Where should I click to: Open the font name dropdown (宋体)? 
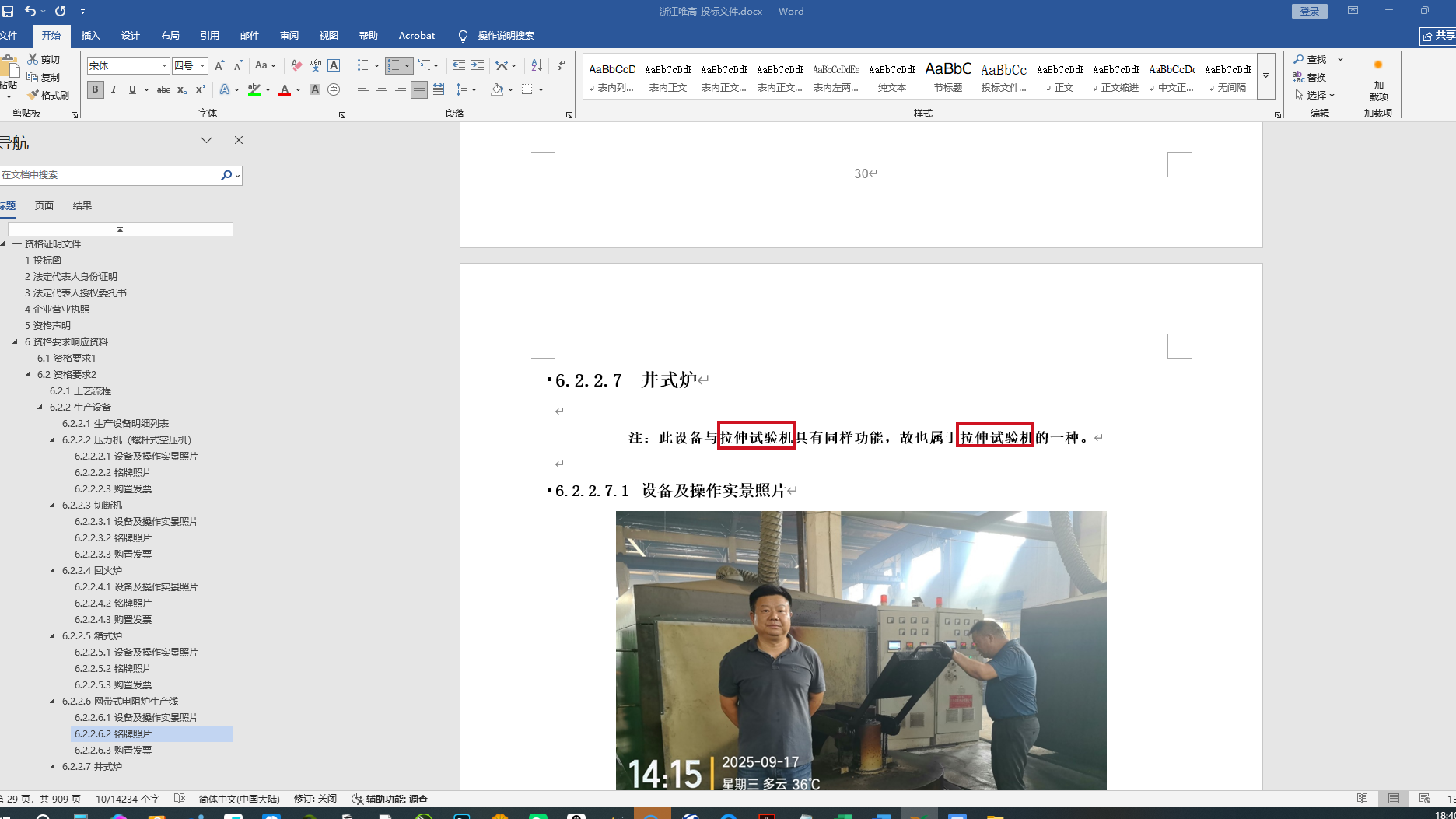pyautogui.click(x=164, y=65)
